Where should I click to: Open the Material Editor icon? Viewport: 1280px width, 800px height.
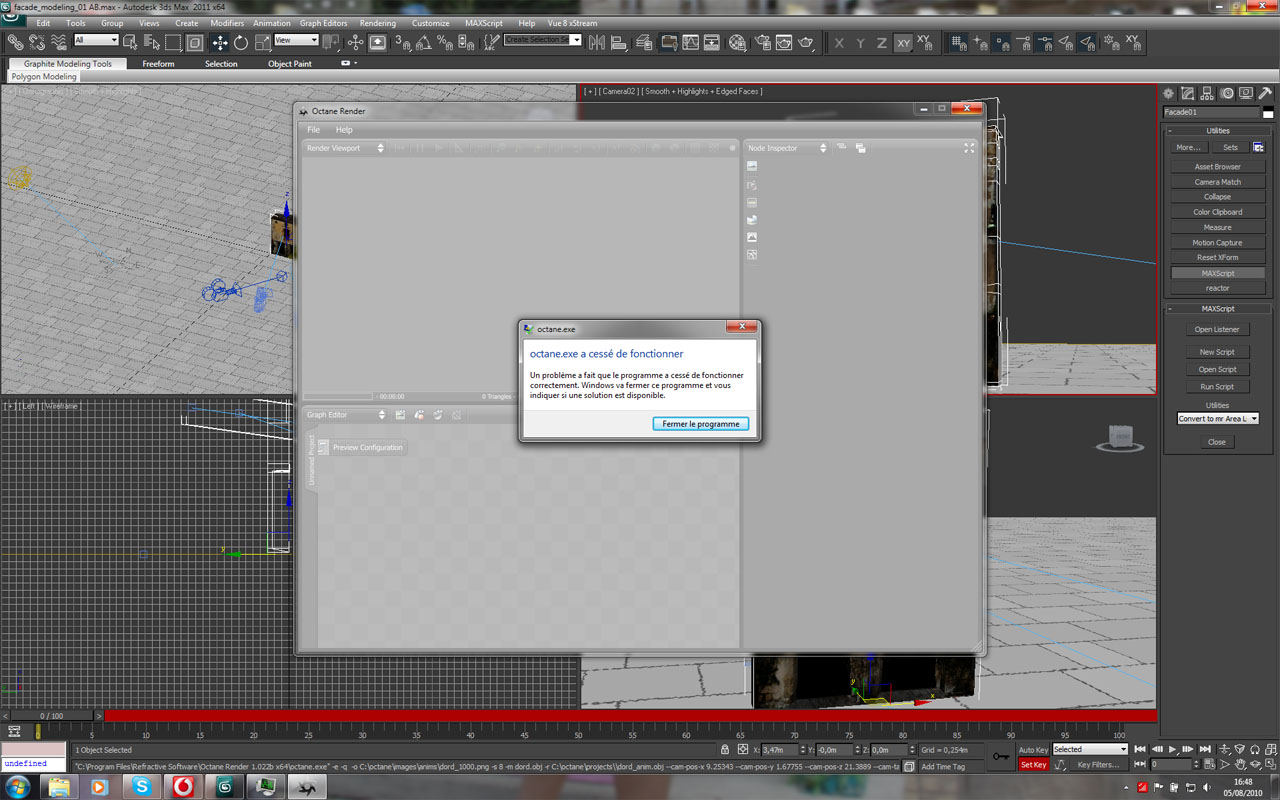738,42
